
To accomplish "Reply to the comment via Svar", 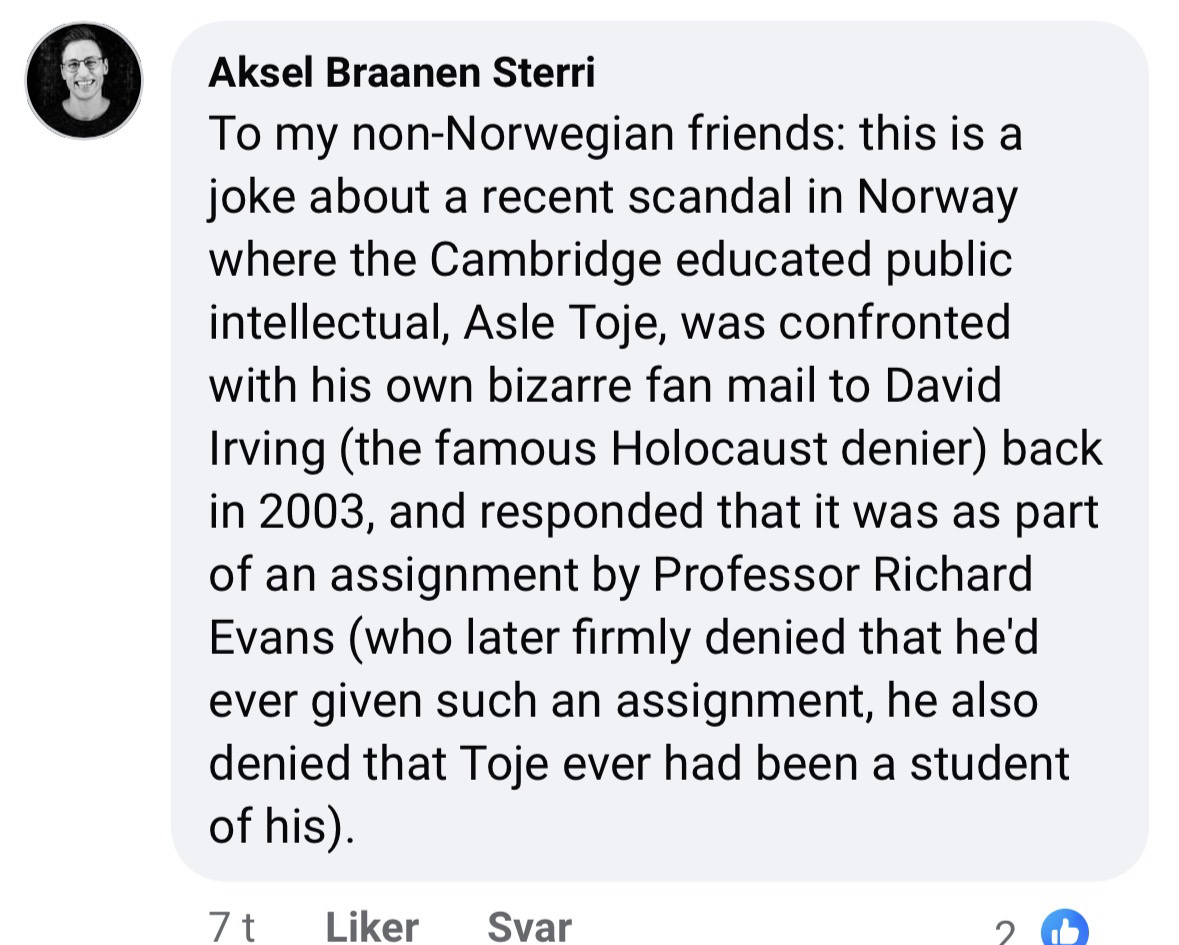I will point(529,926).
